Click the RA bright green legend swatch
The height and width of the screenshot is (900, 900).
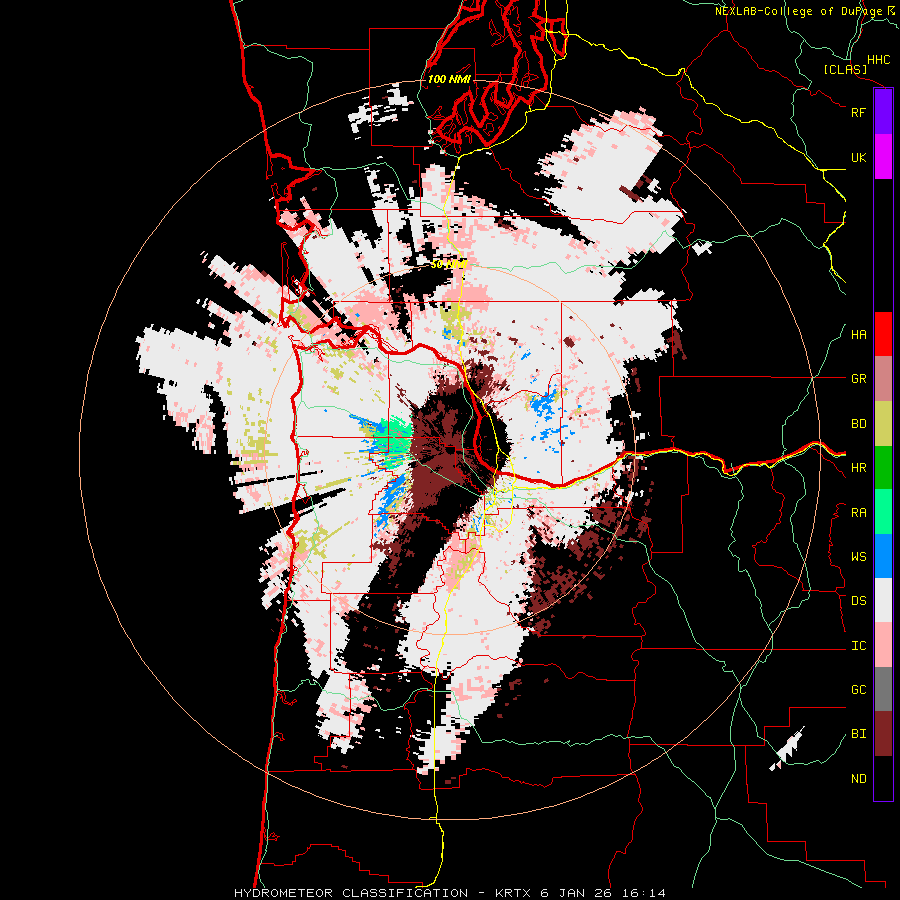[883, 512]
